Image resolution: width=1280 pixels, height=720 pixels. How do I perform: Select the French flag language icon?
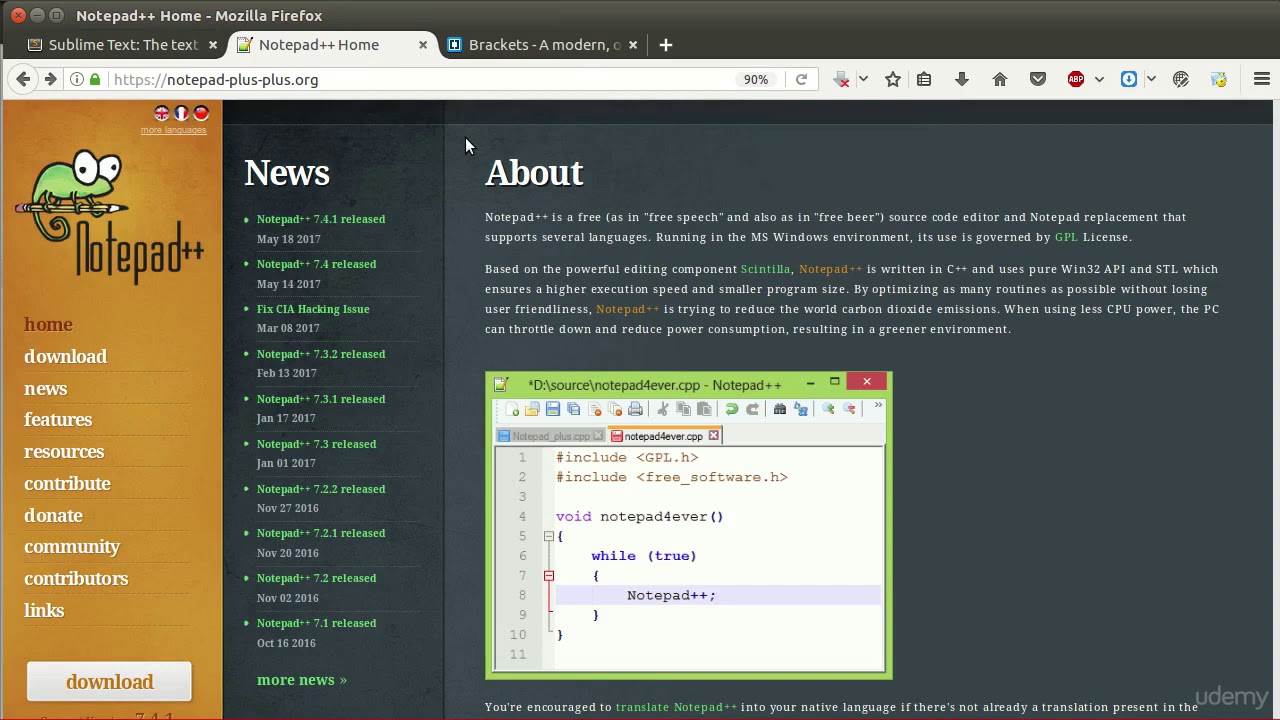coord(181,113)
